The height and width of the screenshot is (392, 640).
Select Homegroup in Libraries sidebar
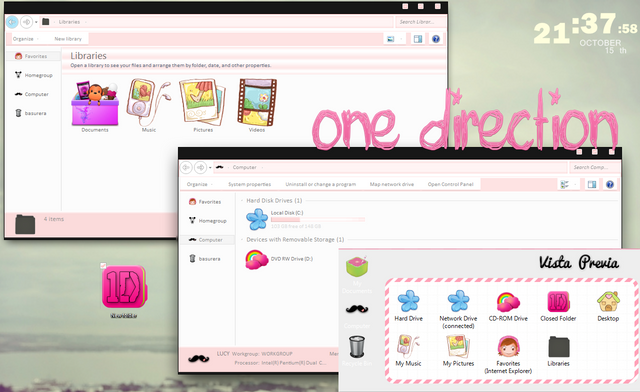[x=34, y=75]
